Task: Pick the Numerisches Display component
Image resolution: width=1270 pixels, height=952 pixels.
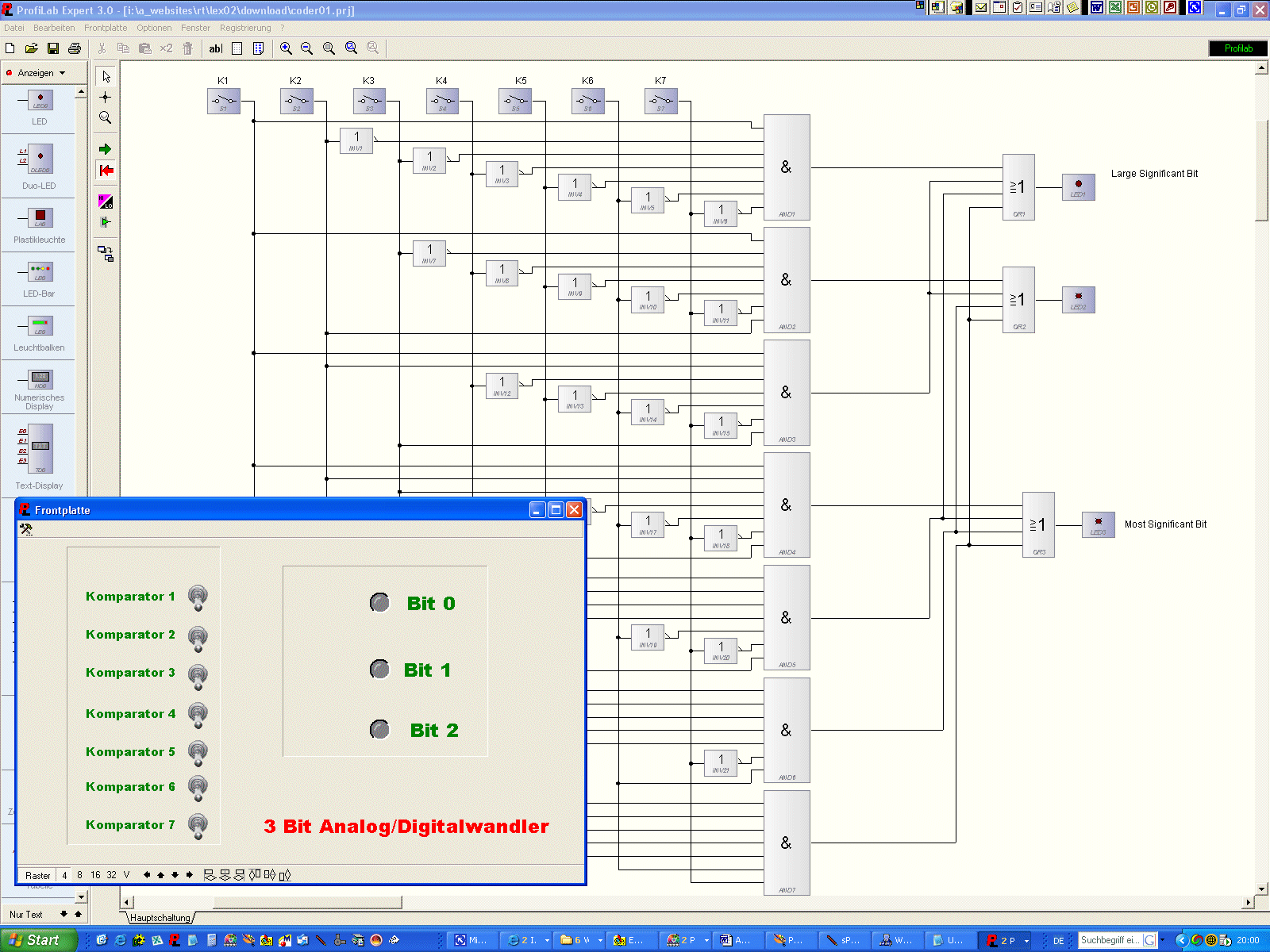Action: click(x=40, y=388)
